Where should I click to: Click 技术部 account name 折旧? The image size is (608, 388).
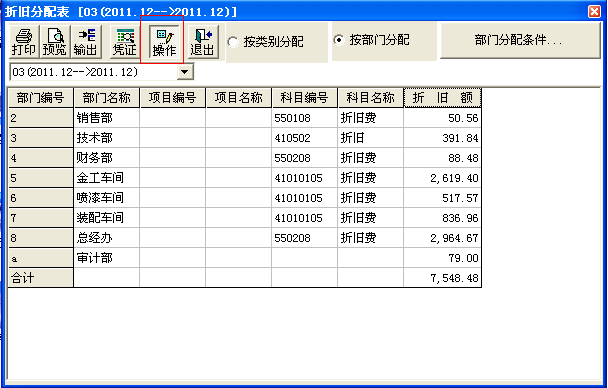370,138
